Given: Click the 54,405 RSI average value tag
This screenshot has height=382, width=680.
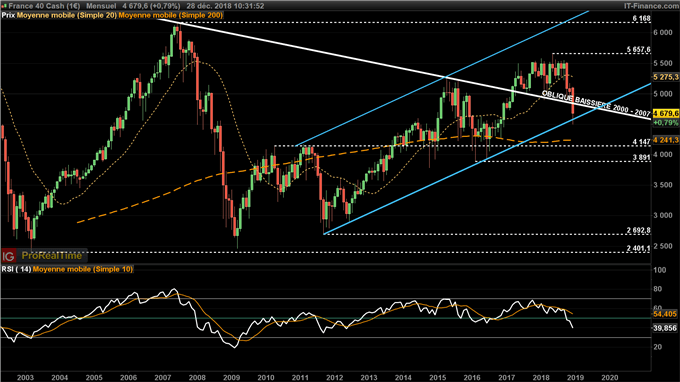Looking at the screenshot, I should 665,314.
